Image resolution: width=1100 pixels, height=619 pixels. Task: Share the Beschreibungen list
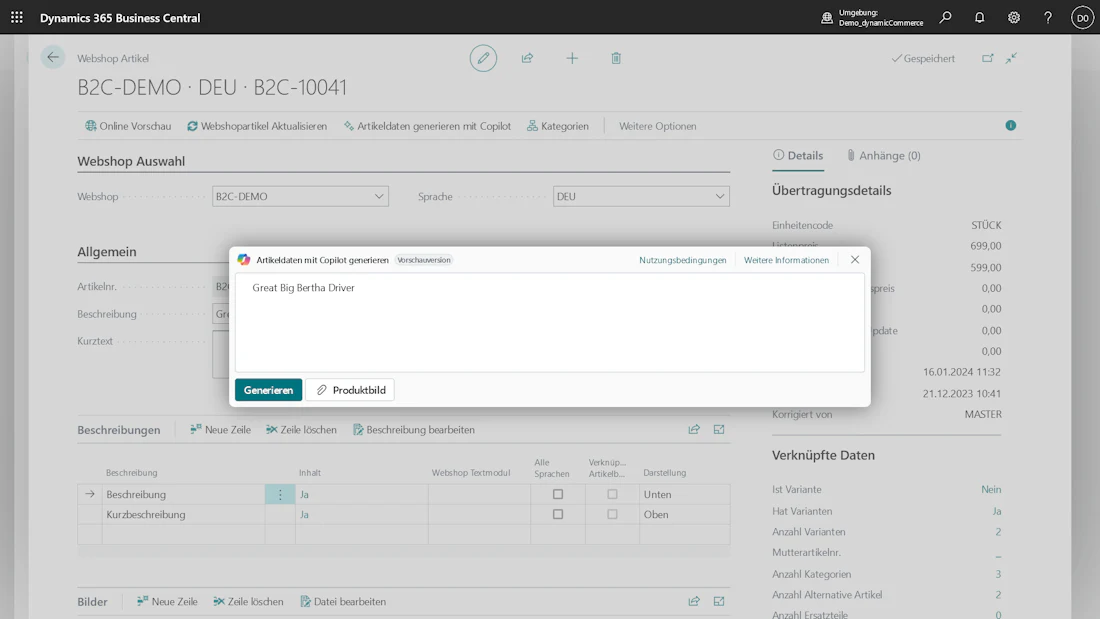[x=694, y=430]
